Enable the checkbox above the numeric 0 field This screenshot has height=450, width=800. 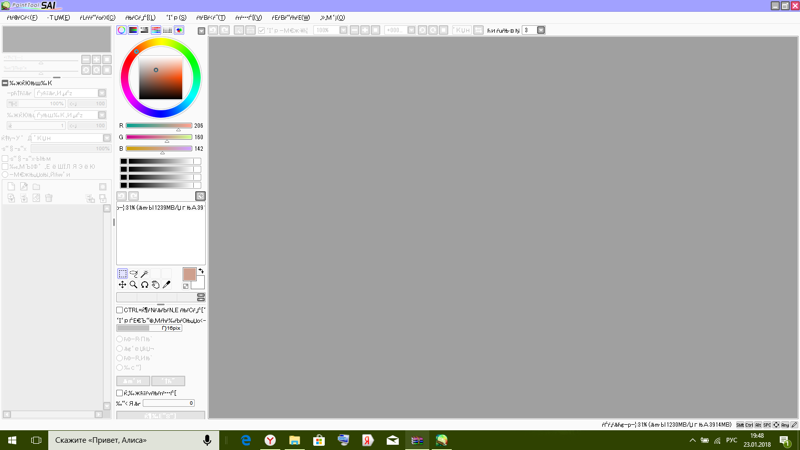pyautogui.click(x=119, y=393)
